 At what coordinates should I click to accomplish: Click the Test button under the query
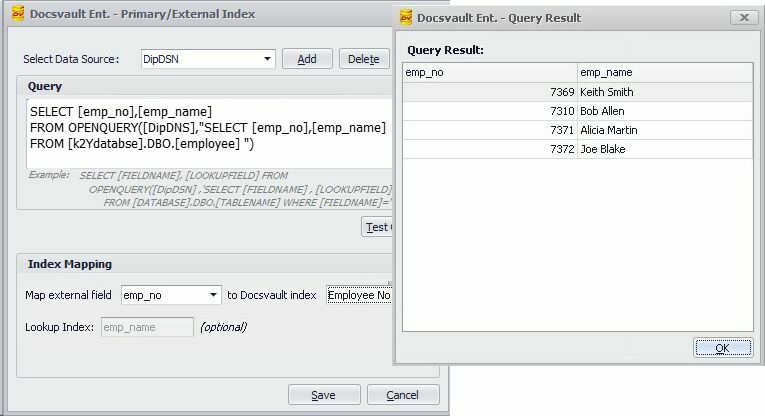[x=377, y=227]
